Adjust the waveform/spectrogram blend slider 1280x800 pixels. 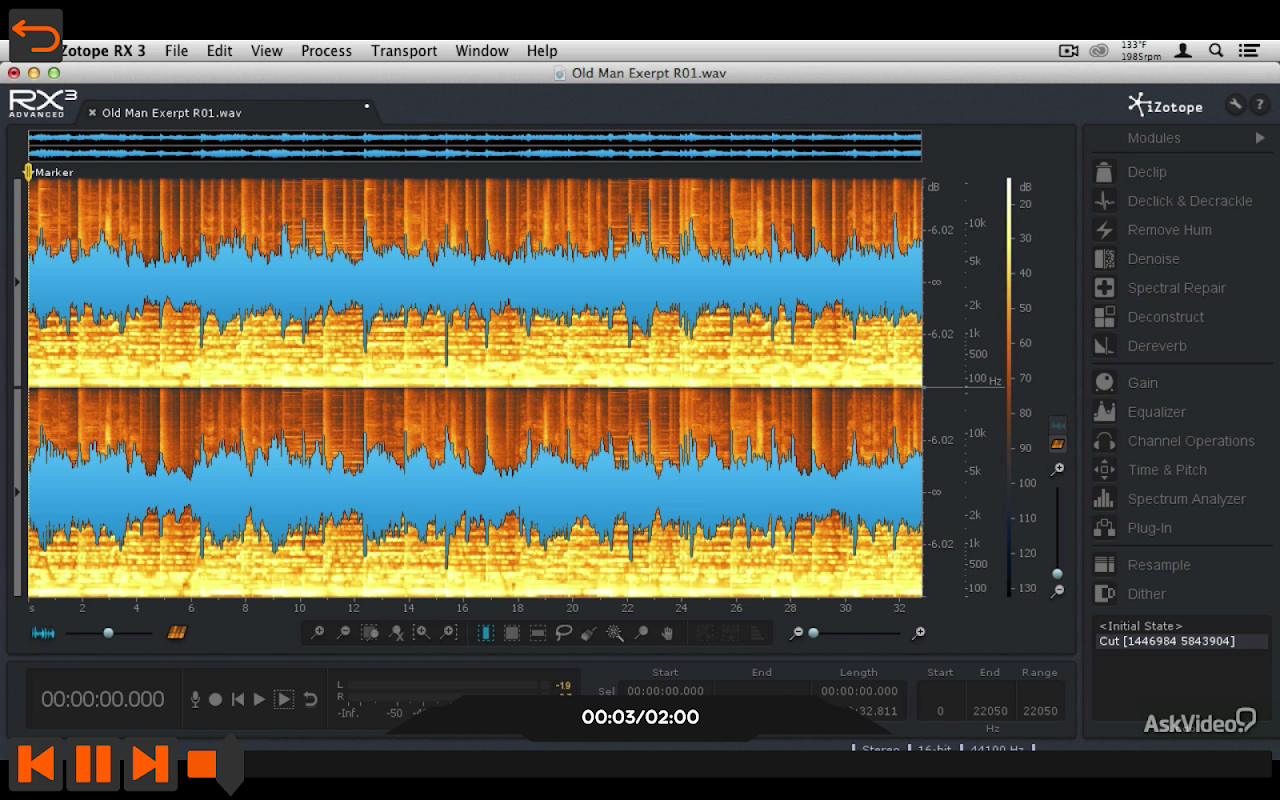pos(108,633)
